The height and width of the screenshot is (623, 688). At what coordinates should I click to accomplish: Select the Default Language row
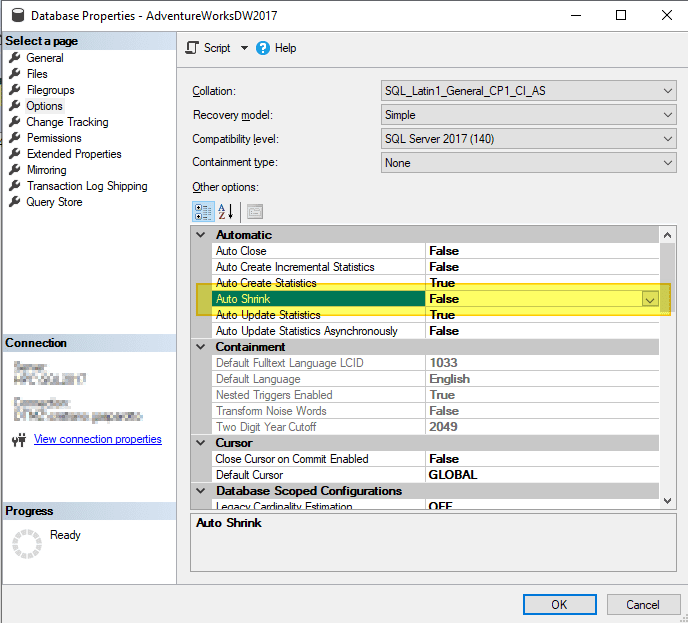click(435, 379)
